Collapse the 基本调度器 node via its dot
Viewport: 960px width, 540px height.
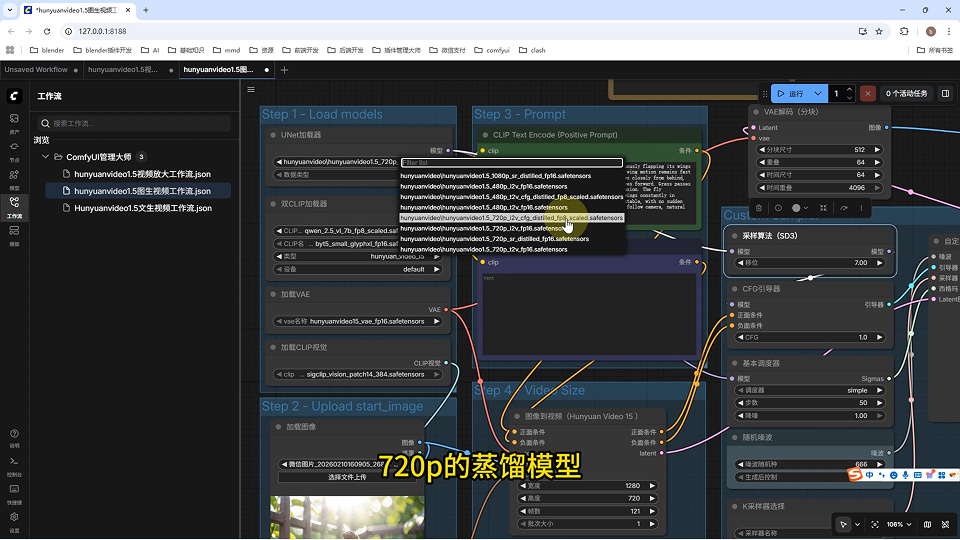point(735,363)
